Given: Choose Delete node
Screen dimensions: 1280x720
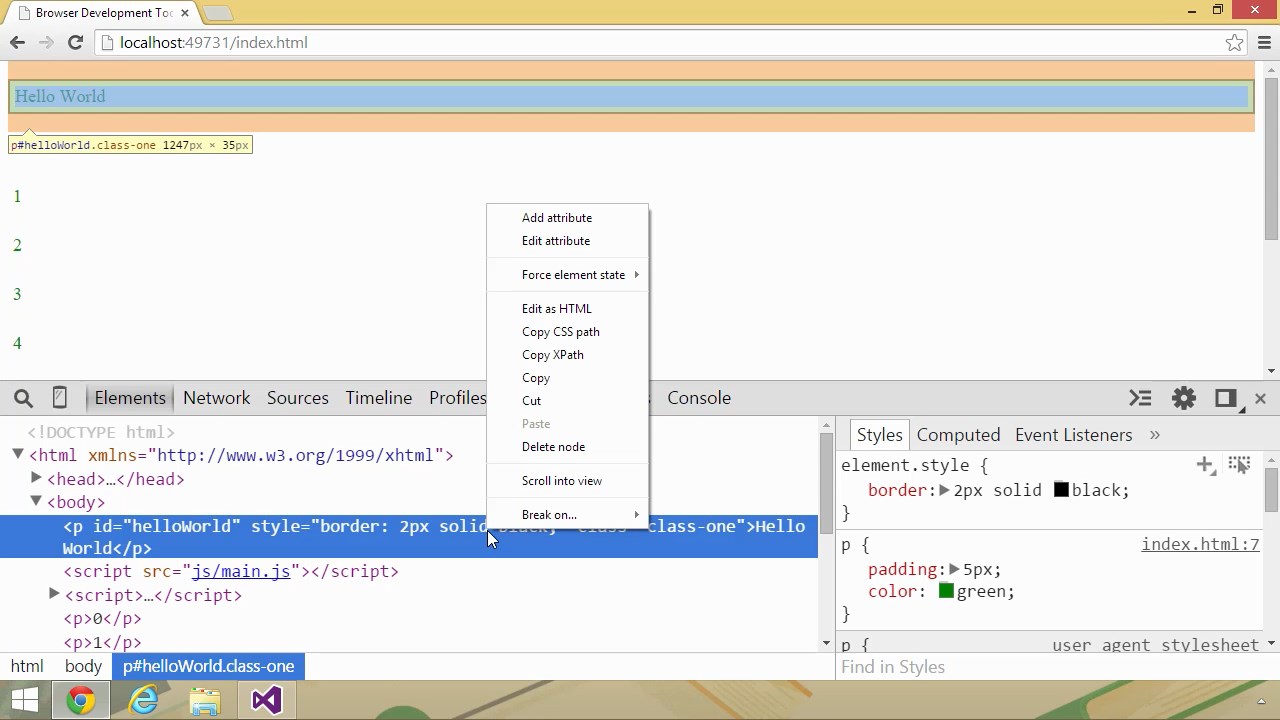Looking at the screenshot, I should click(x=568, y=447).
